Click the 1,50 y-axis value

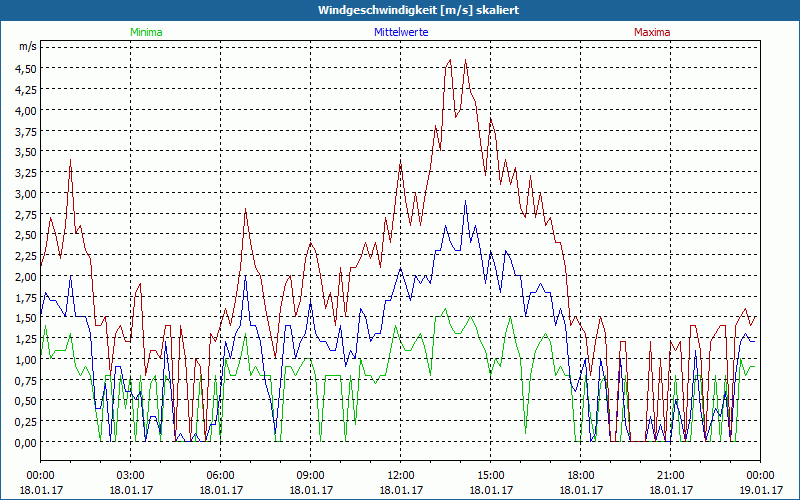tap(28, 318)
